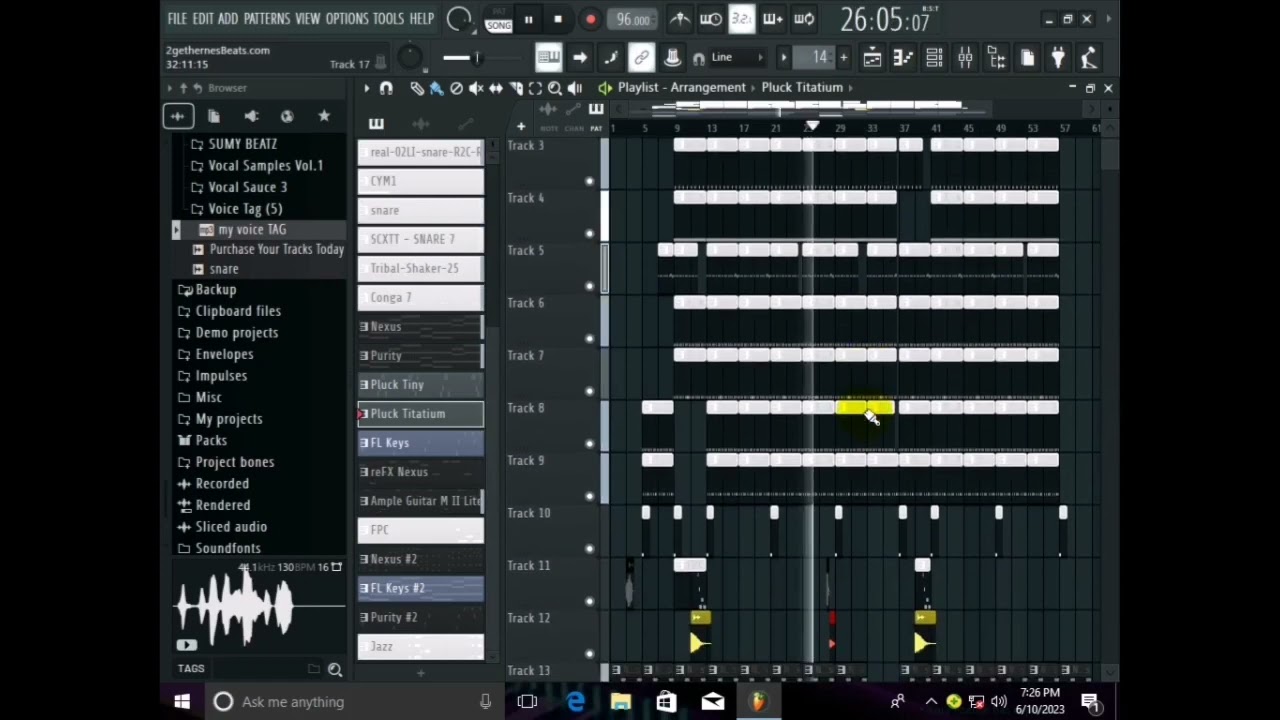Open the Channel rack view icon
This screenshot has height=720, width=1280.
(934, 58)
